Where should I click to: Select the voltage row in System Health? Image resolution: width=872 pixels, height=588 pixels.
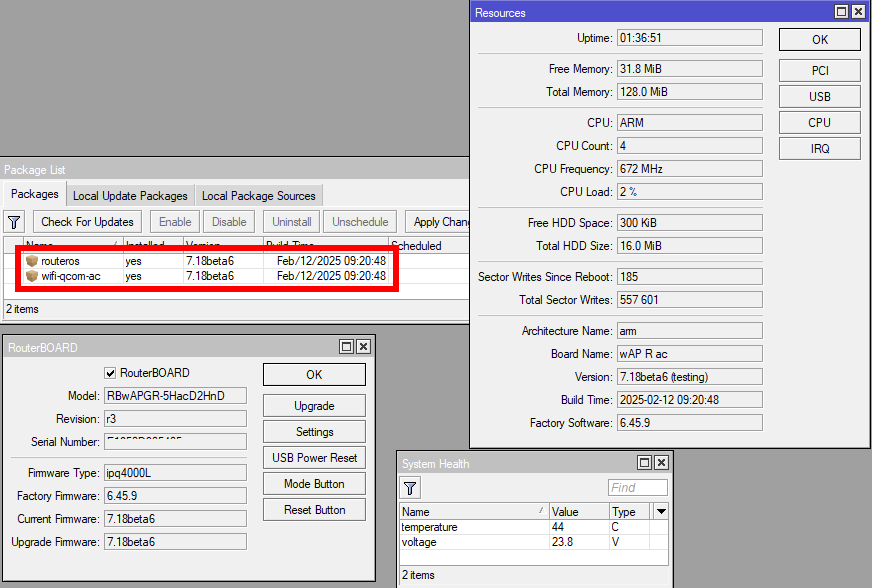pyautogui.click(x=534, y=542)
